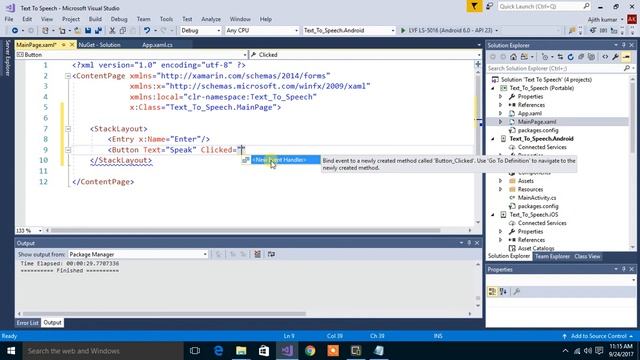The image size is (640, 360).
Task: Click Quick Launch search field
Action: pyautogui.click(x=544, y=6)
